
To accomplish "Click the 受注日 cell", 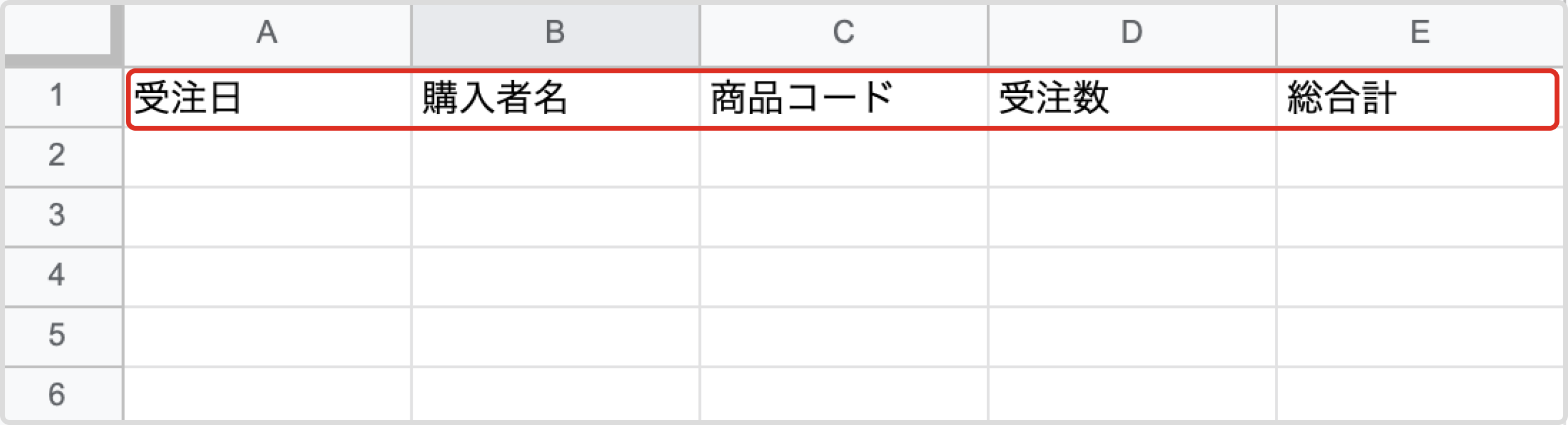I will coord(267,98).
